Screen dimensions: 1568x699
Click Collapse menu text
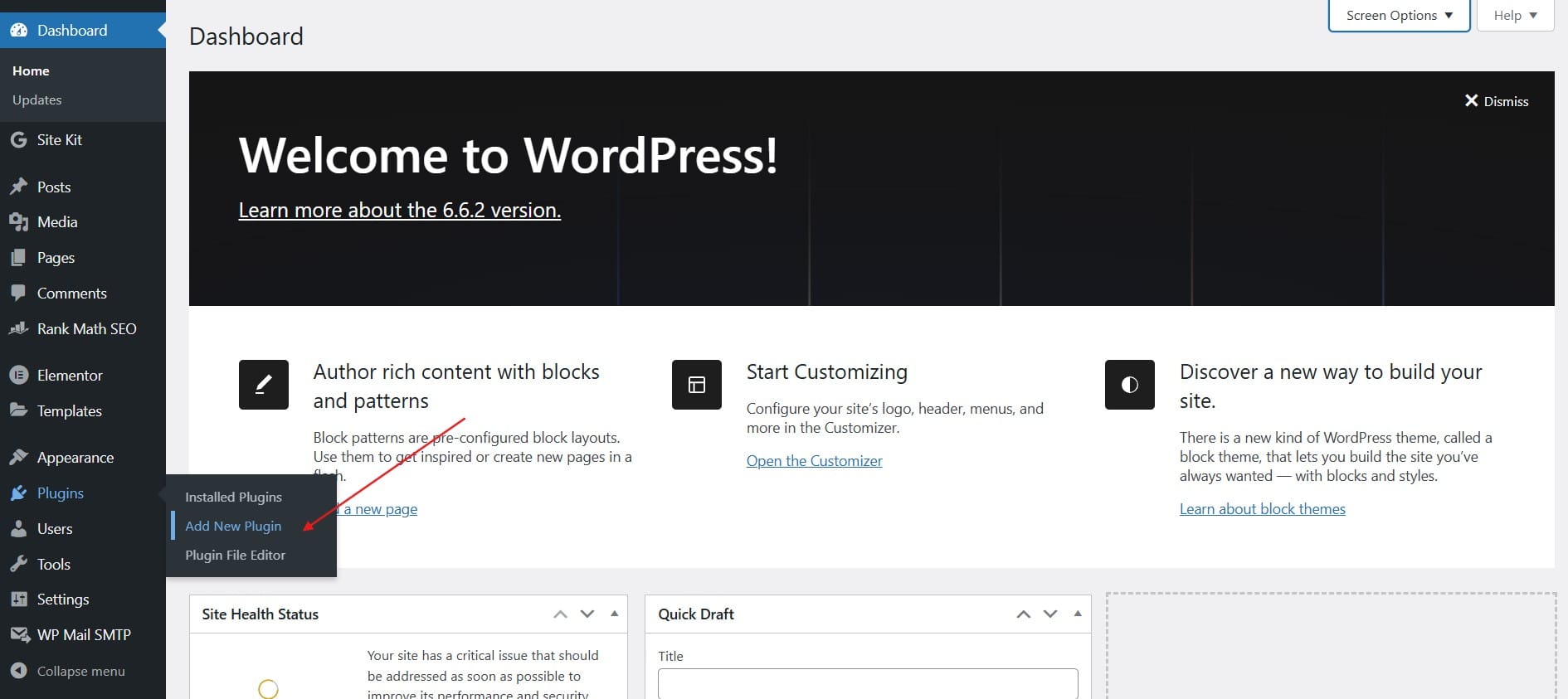click(x=81, y=672)
